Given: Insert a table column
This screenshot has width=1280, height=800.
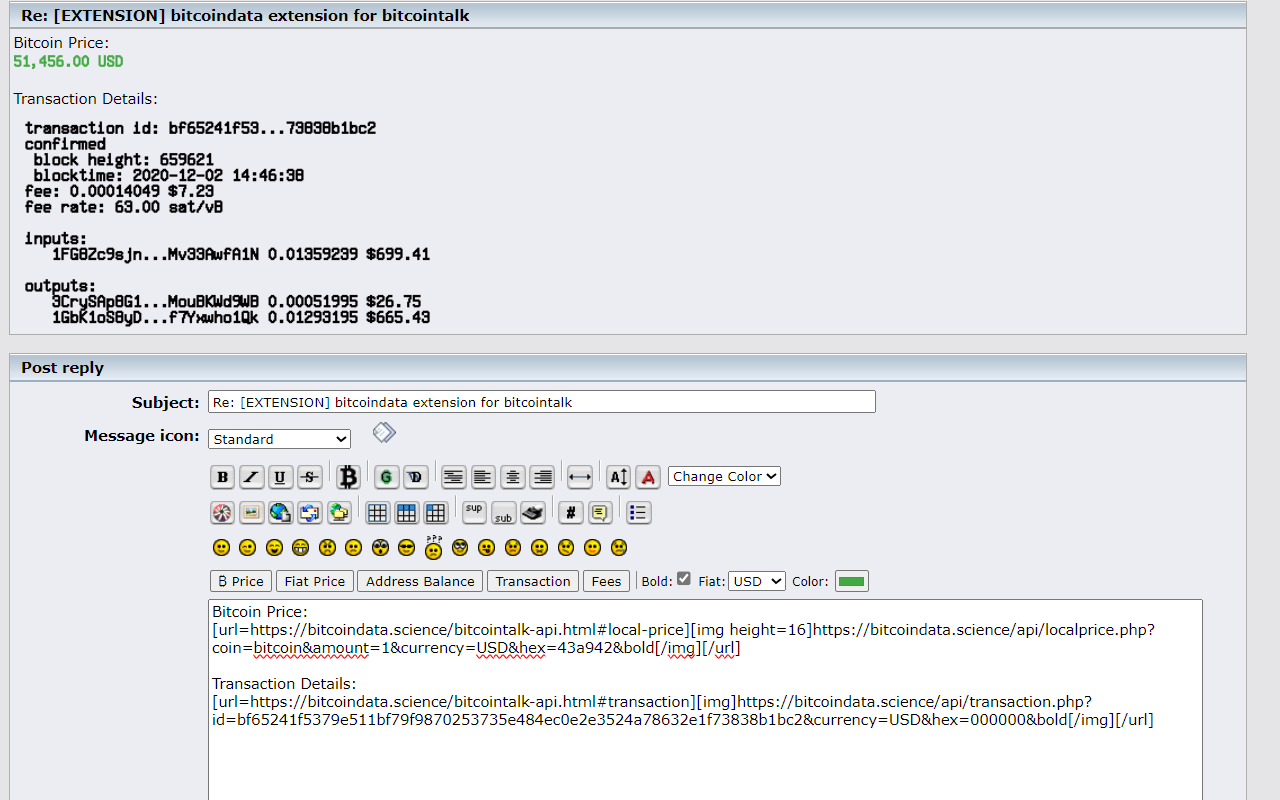Looking at the screenshot, I should pos(435,513).
